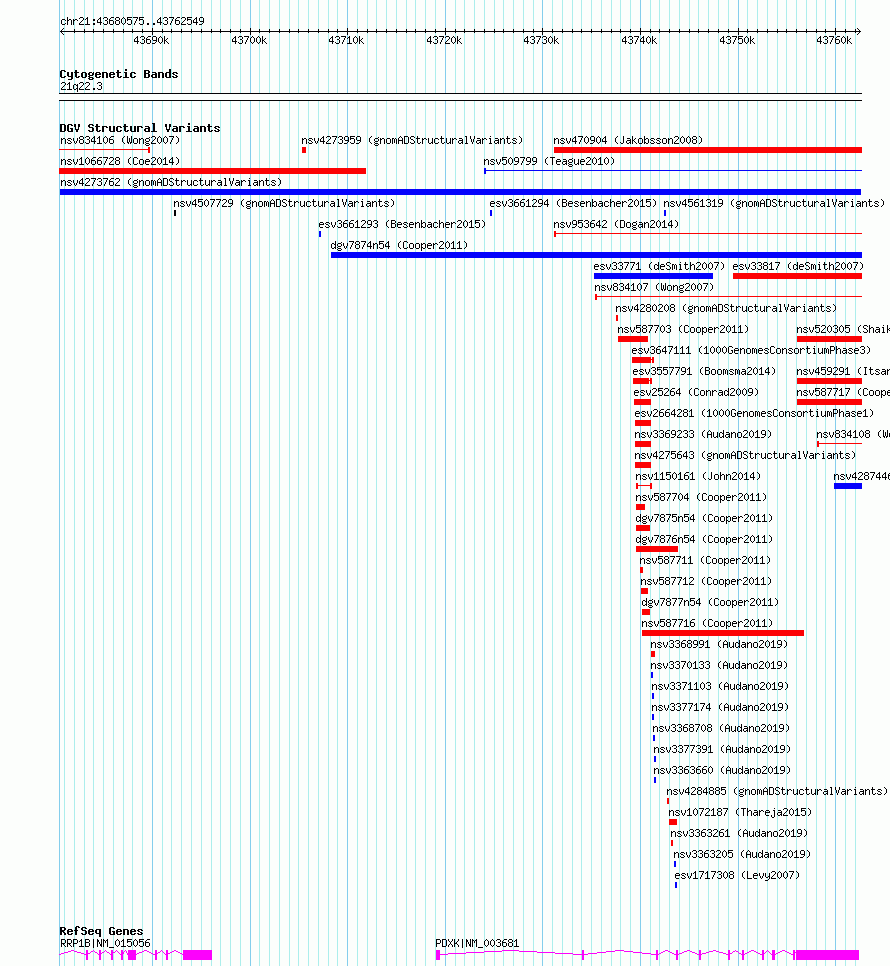Open esv3647111 (1000GenomesConsortiumPhase3) label
This screenshot has width=890, height=966.
(751, 350)
